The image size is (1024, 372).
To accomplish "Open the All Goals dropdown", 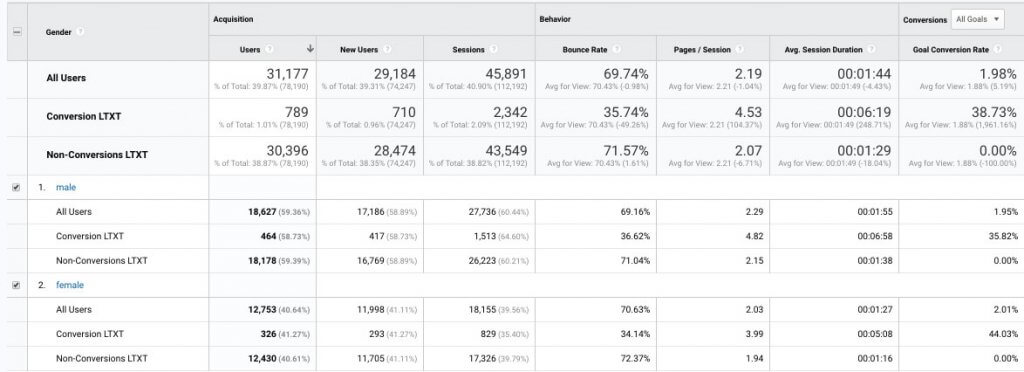I will point(978,20).
